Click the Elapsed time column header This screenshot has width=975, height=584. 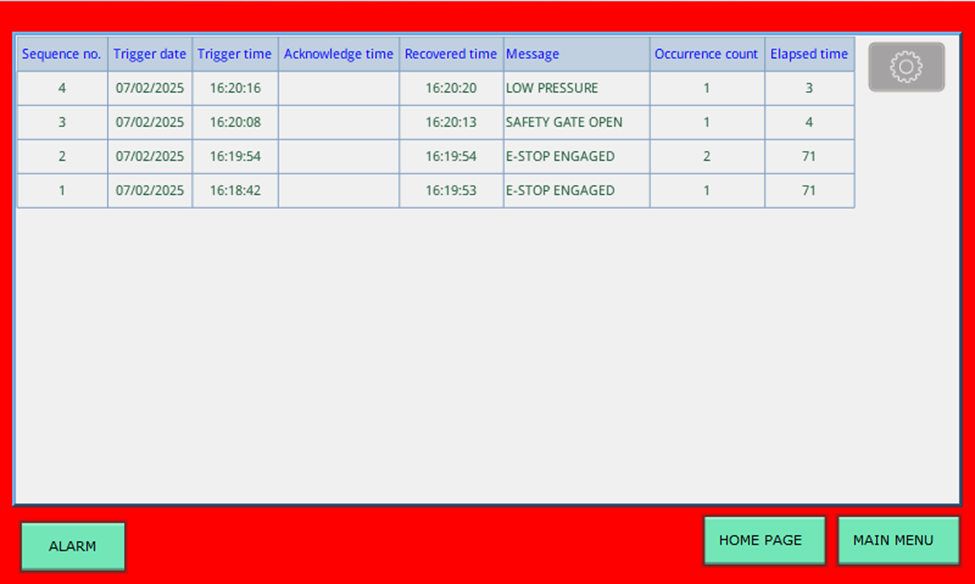pos(809,54)
